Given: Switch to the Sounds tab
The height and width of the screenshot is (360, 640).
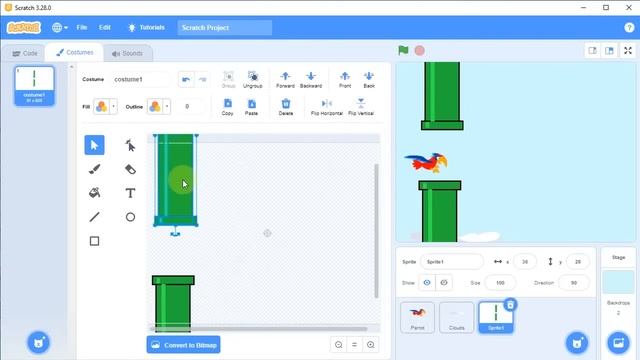Looking at the screenshot, I should click(127, 53).
